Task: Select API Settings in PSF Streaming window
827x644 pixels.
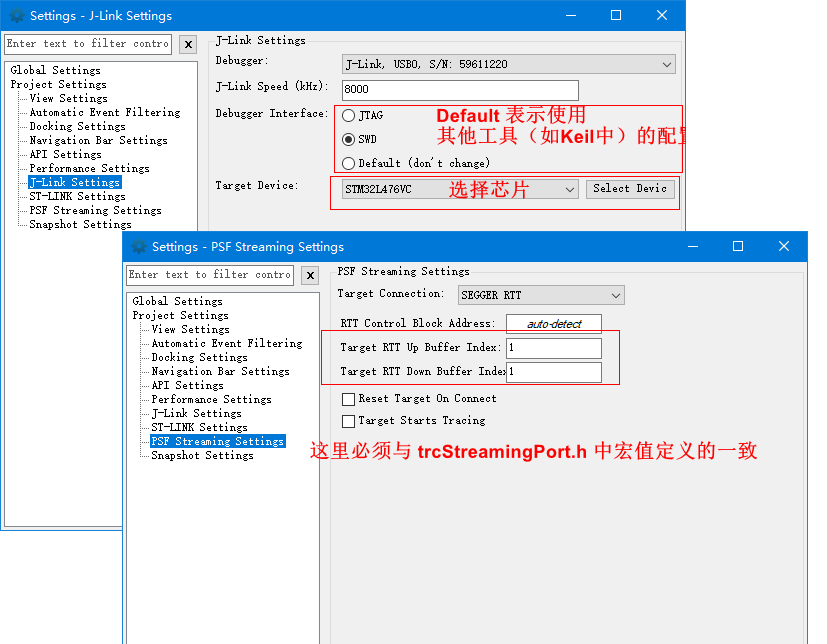Action: point(187,386)
